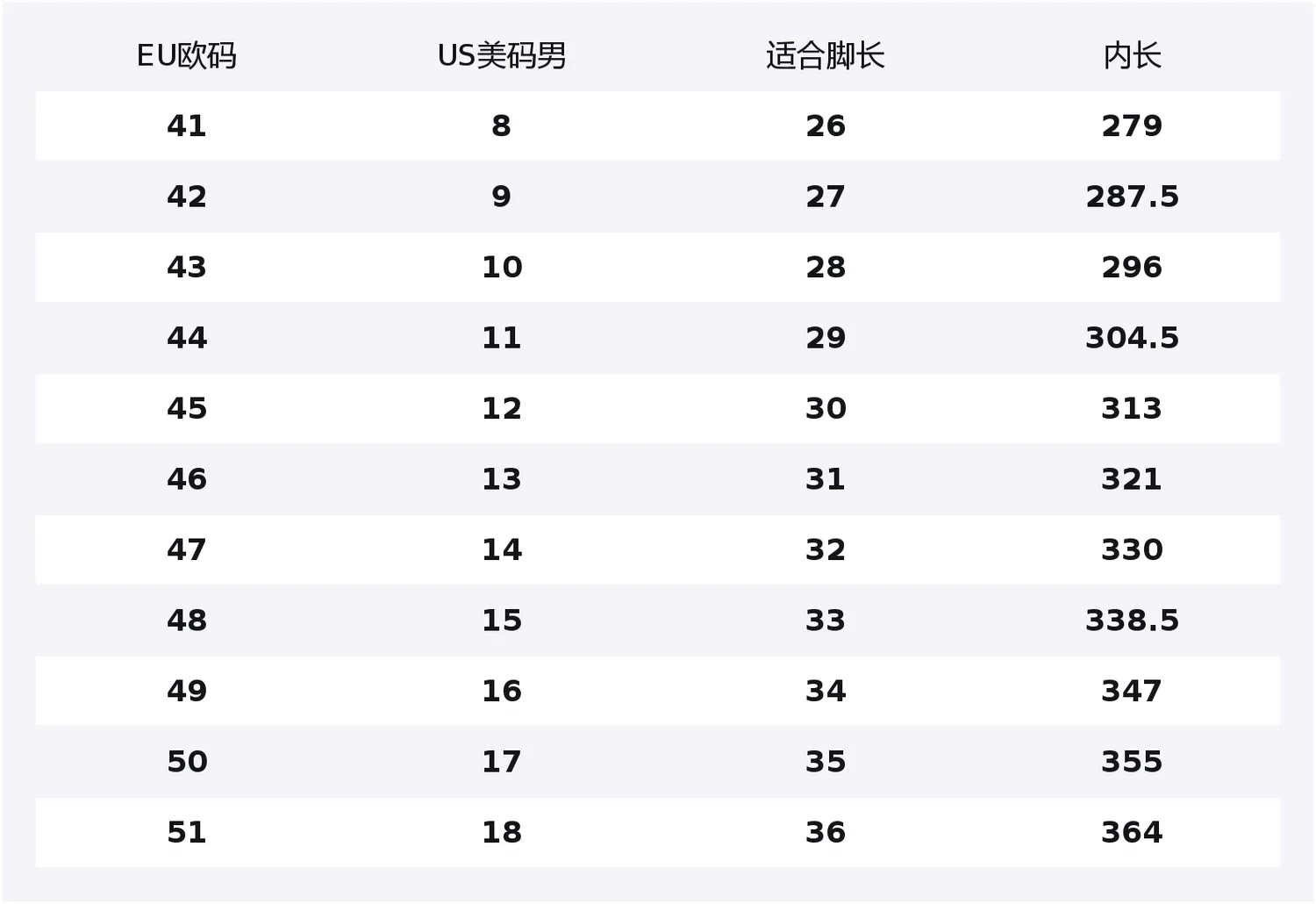The image size is (1316, 904).
Task: Click the 内长 column header
Action: click(x=1132, y=55)
